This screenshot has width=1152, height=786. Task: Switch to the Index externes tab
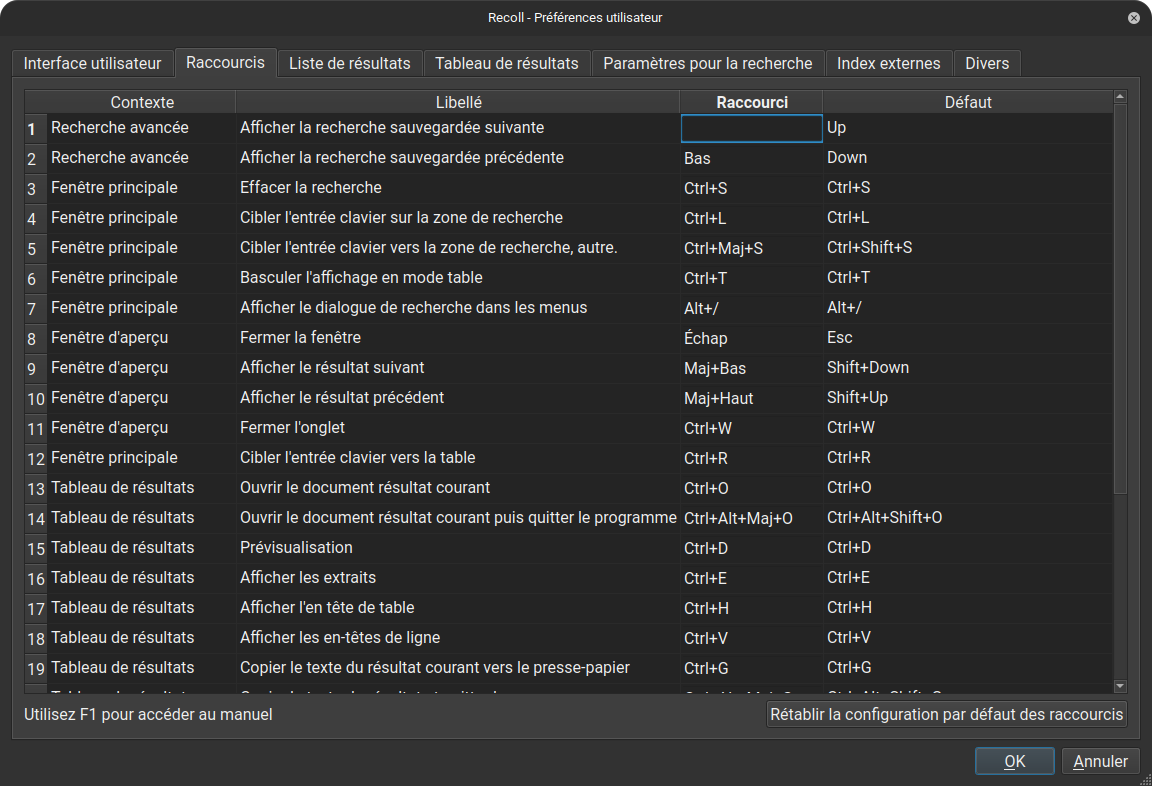[x=888, y=63]
